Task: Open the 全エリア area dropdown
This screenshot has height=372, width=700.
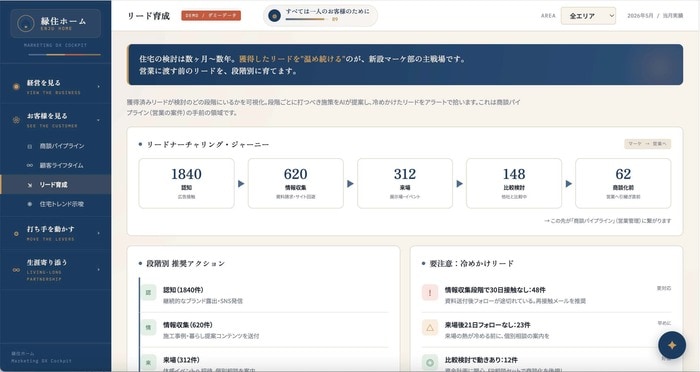Action: coord(588,16)
